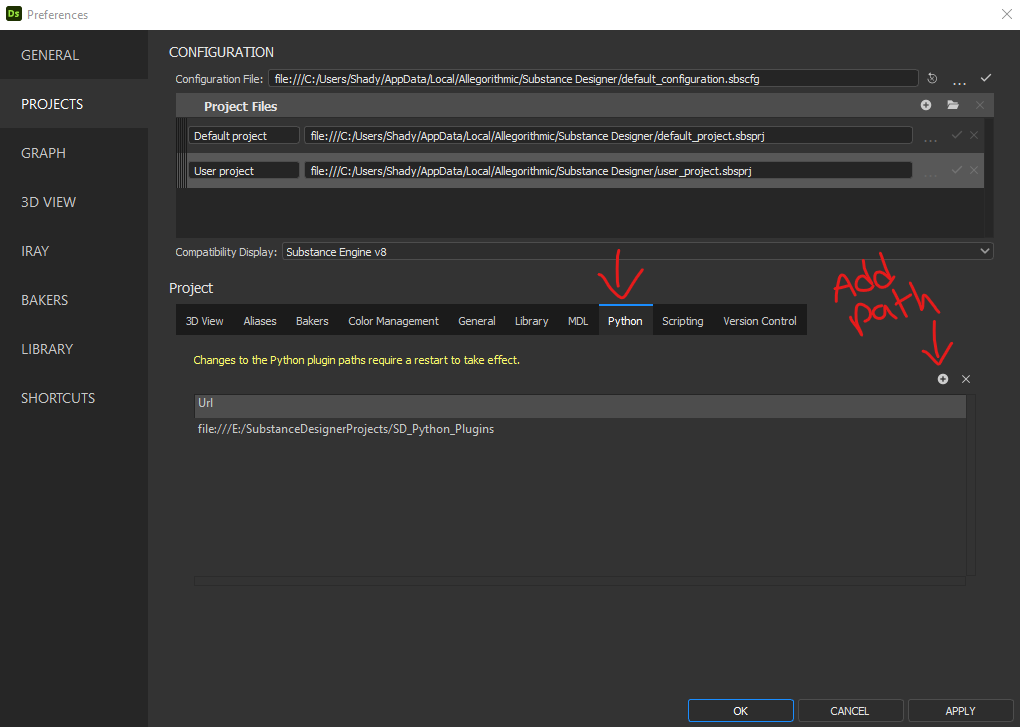
Task: Click the User project row drag handle
Action: click(181, 171)
